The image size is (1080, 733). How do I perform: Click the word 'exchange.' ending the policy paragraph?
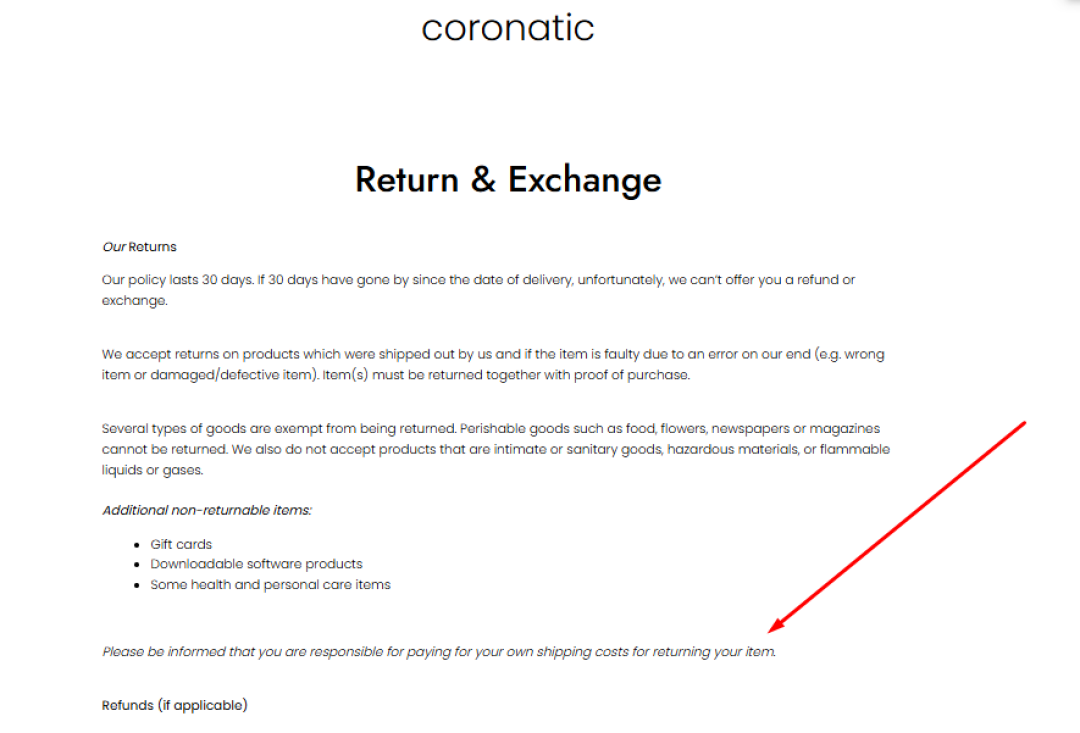pos(134,301)
